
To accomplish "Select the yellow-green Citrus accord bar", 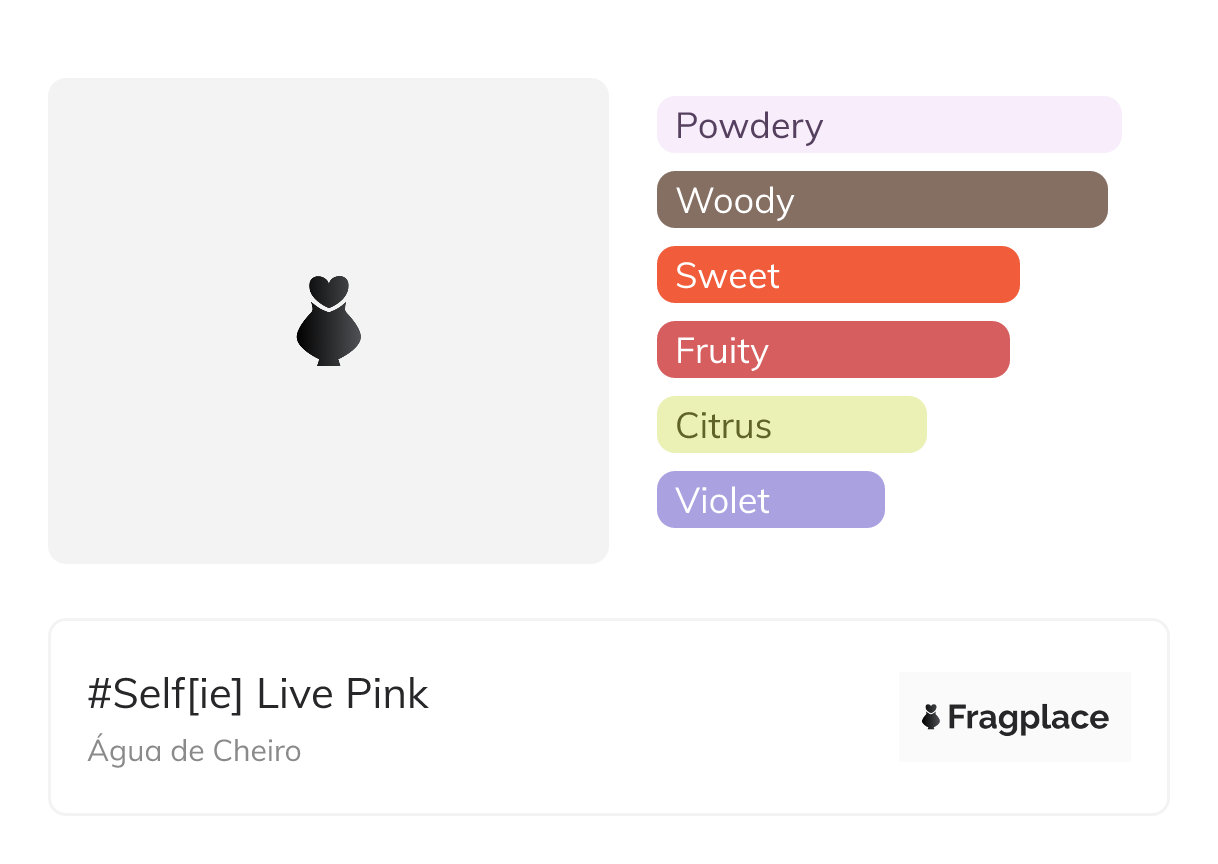I will 850,425.
